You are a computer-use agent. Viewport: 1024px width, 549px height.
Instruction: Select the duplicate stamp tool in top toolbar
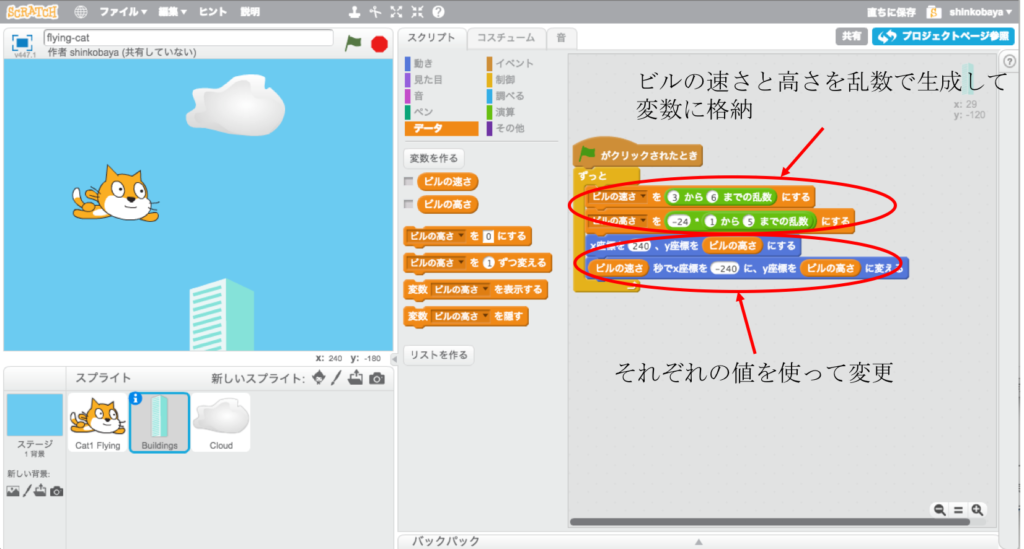coord(354,12)
